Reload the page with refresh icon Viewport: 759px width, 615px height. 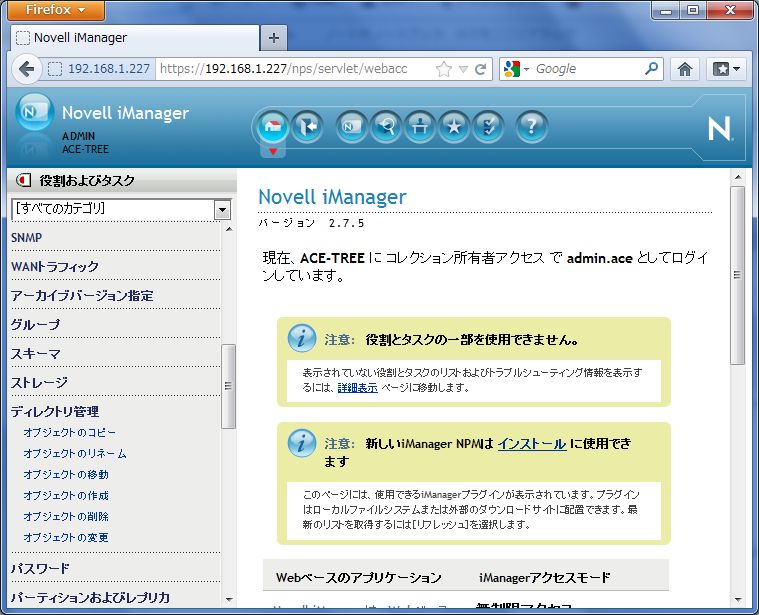coord(480,69)
